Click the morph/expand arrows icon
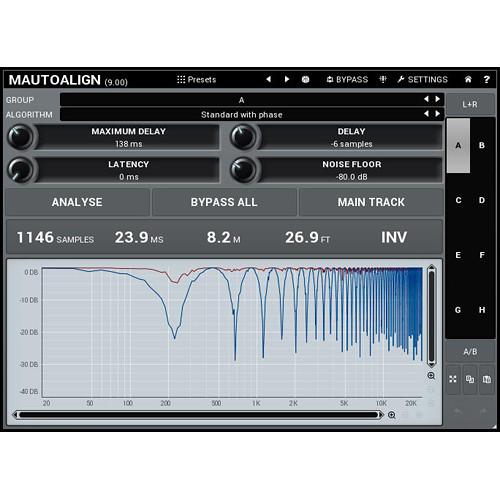This screenshot has width=500, height=500. tap(453, 379)
